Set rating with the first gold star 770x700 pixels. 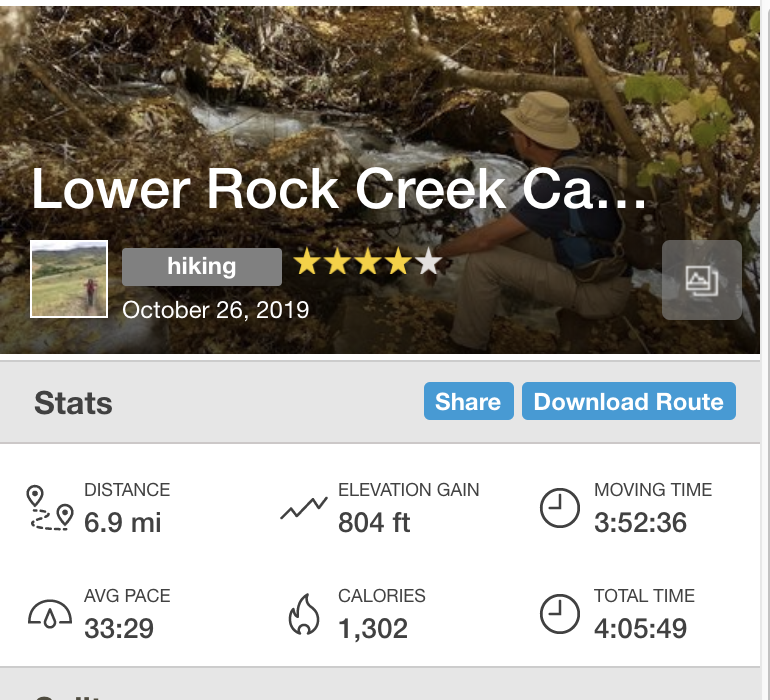(306, 263)
